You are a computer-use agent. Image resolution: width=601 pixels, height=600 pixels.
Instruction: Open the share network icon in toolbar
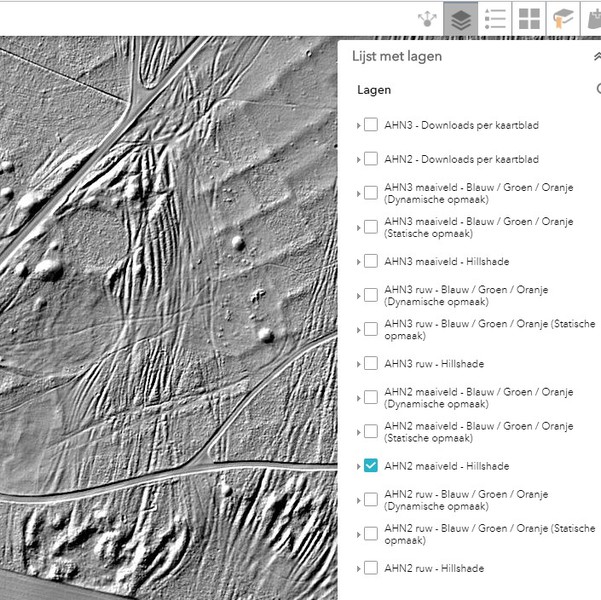(427, 18)
